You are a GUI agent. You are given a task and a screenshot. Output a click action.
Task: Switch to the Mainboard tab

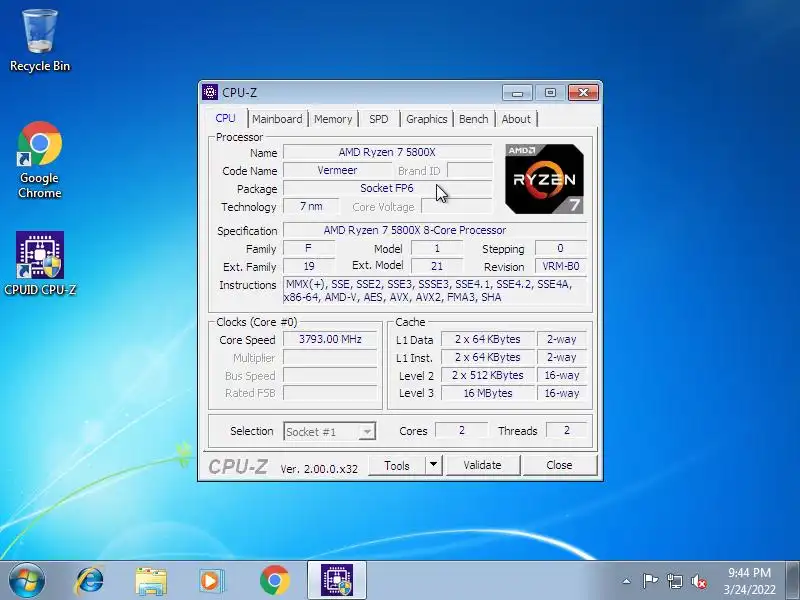277,119
